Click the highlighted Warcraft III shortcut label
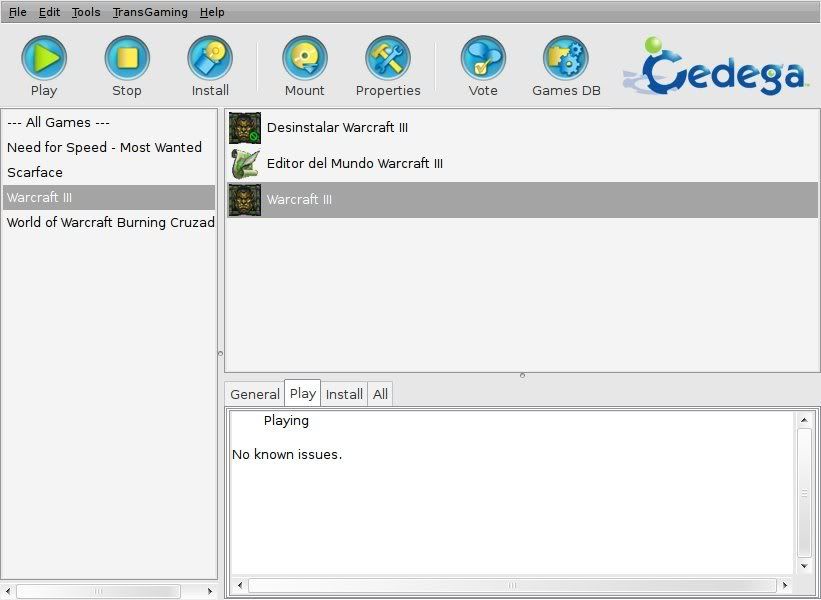 click(299, 199)
